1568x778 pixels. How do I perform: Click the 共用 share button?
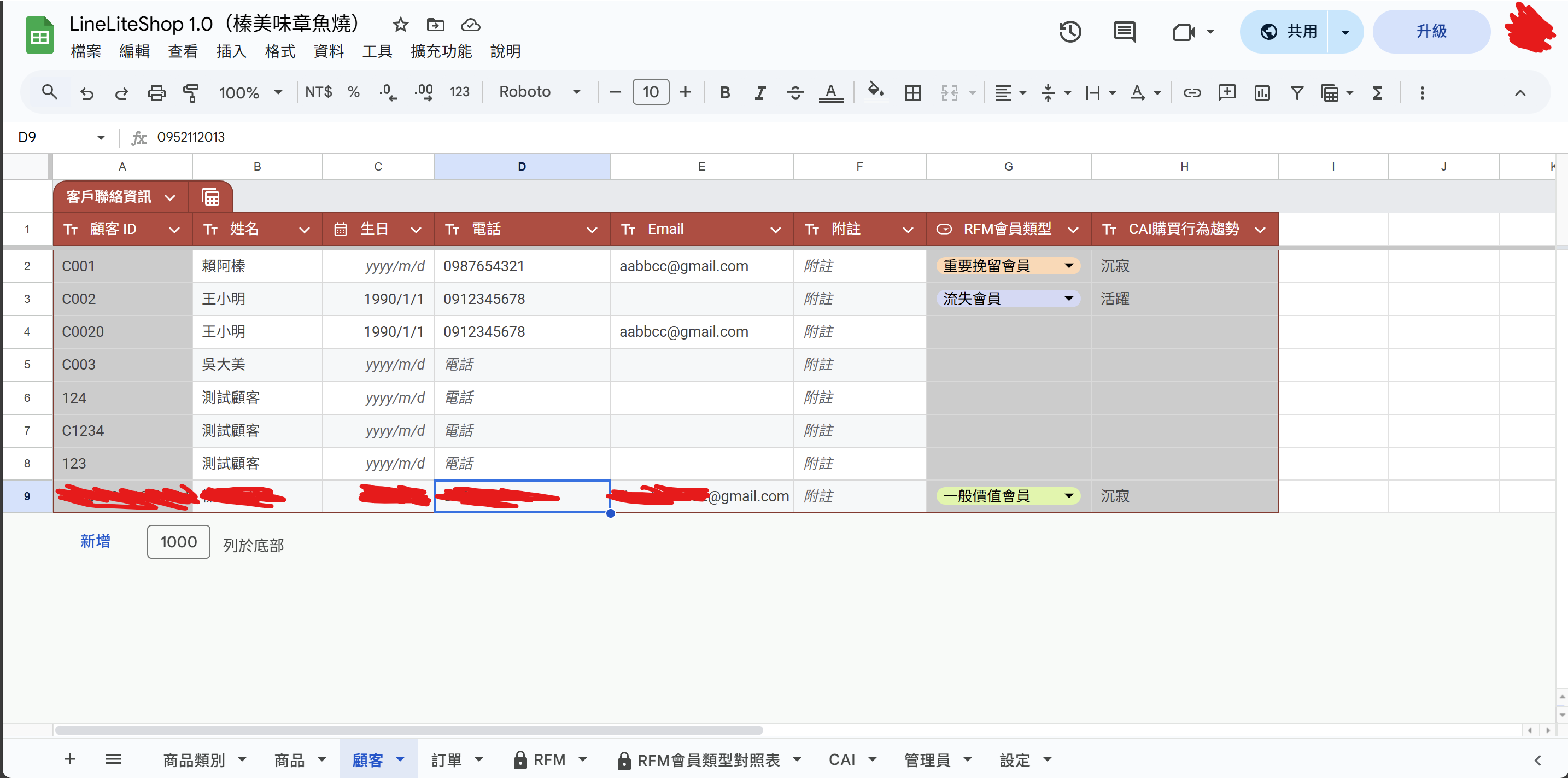coord(1289,32)
